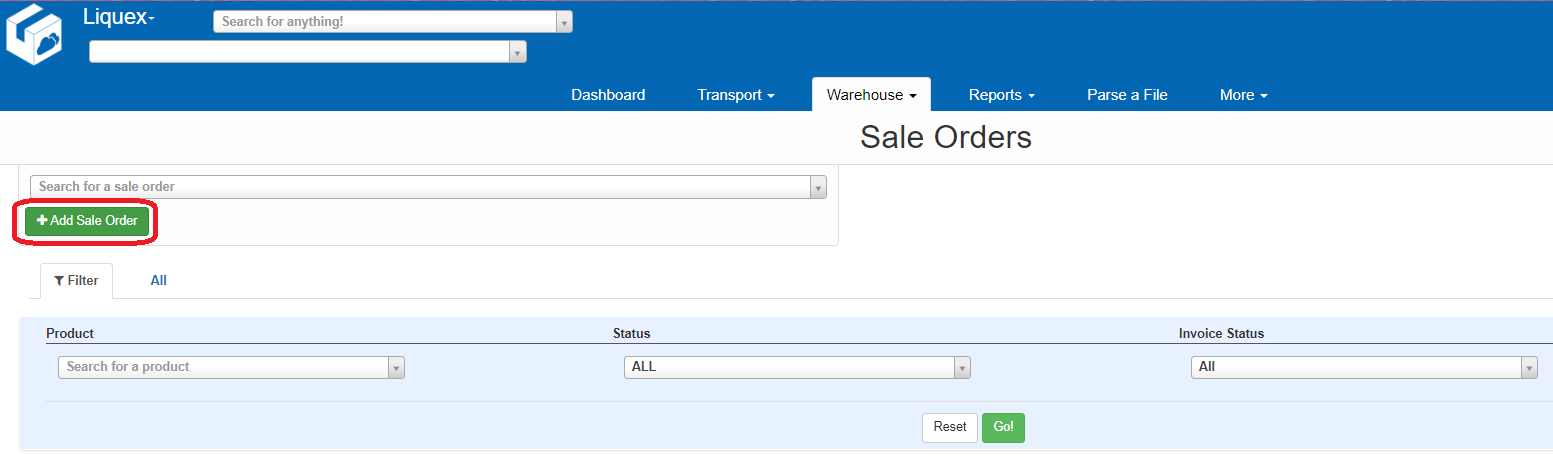1553x471 pixels.
Task: Open the Invoice Status dropdown
Action: (1363, 367)
